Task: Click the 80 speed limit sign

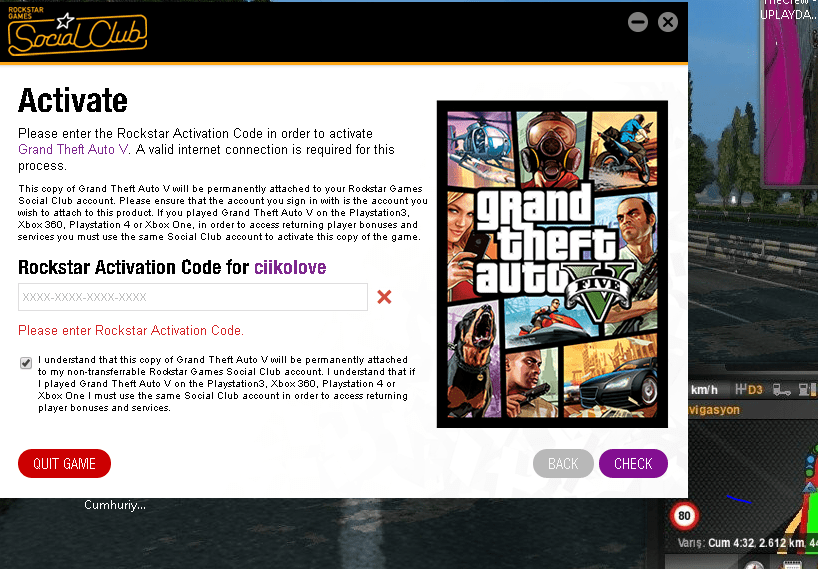Action: [x=684, y=516]
